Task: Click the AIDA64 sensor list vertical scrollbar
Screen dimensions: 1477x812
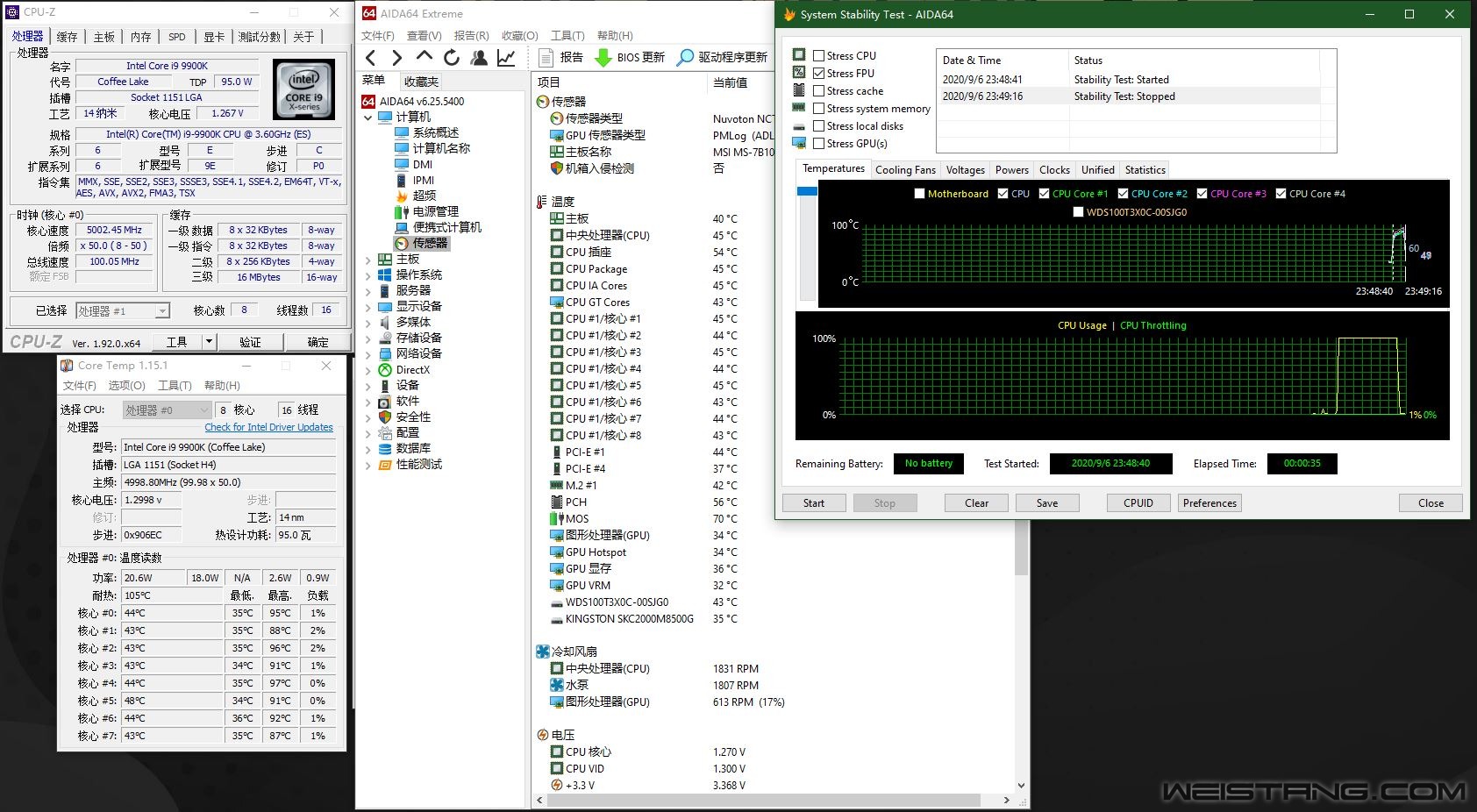Action: click(x=1021, y=547)
